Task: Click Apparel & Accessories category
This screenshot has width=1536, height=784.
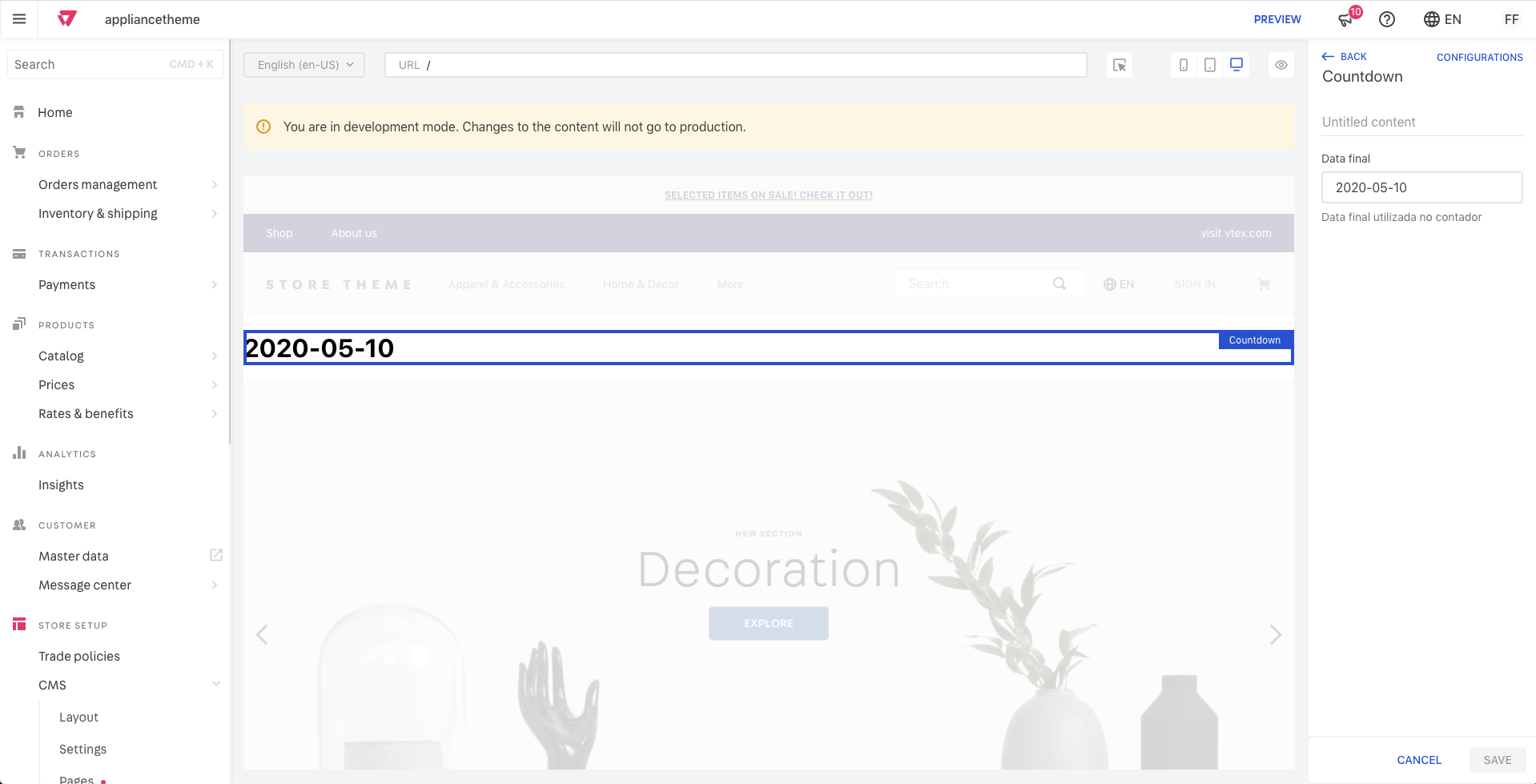Action: (x=506, y=284)
